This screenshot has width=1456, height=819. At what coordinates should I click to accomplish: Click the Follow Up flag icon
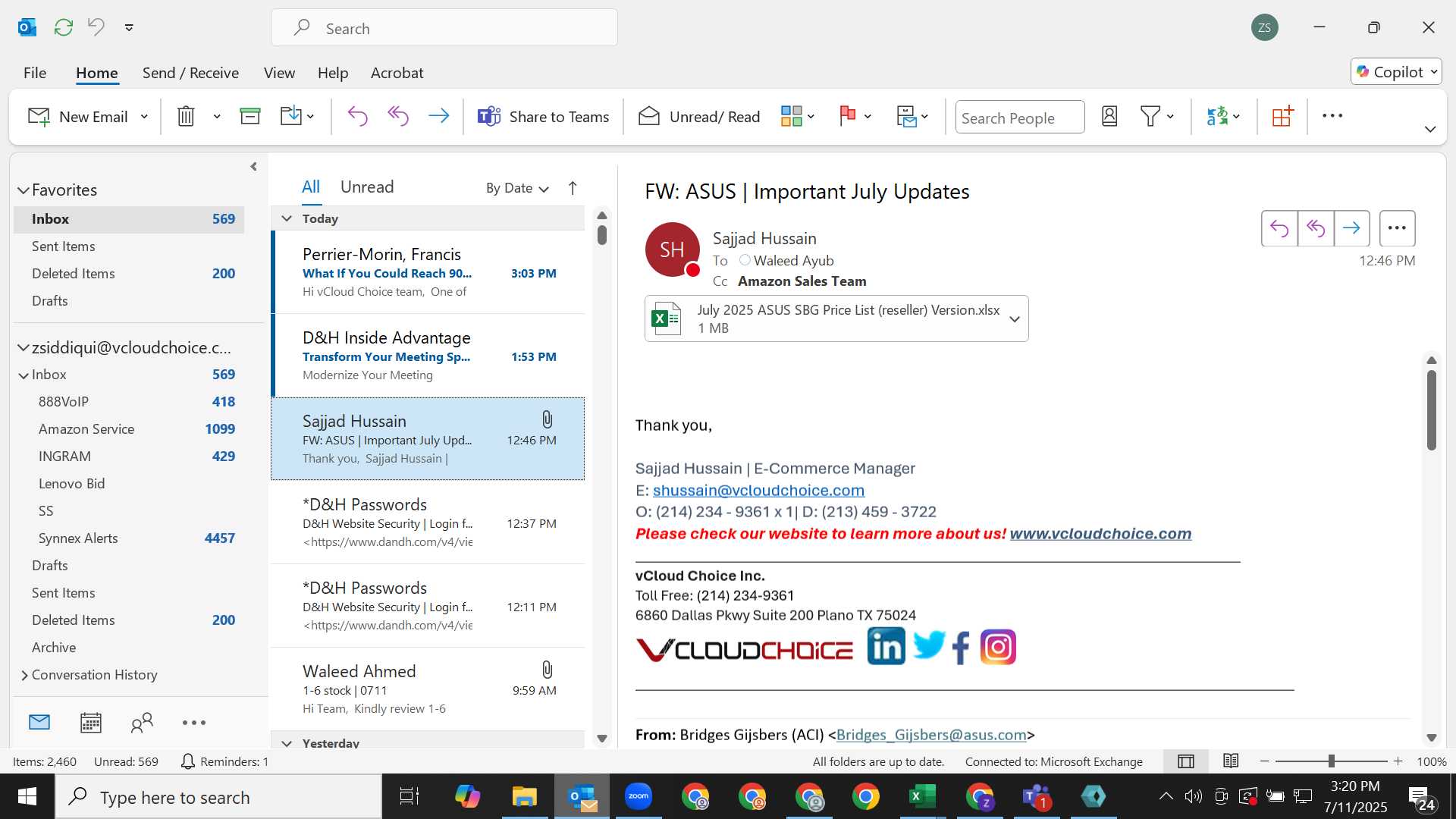click(x=848, y=116)
